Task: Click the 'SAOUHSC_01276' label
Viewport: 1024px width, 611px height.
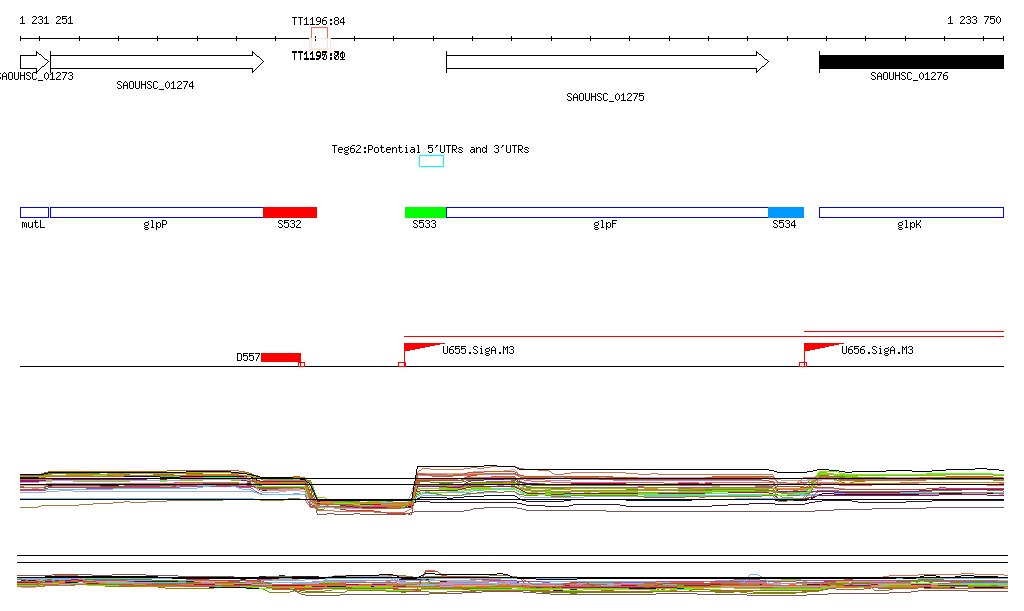Action: [x=909, y=76]
